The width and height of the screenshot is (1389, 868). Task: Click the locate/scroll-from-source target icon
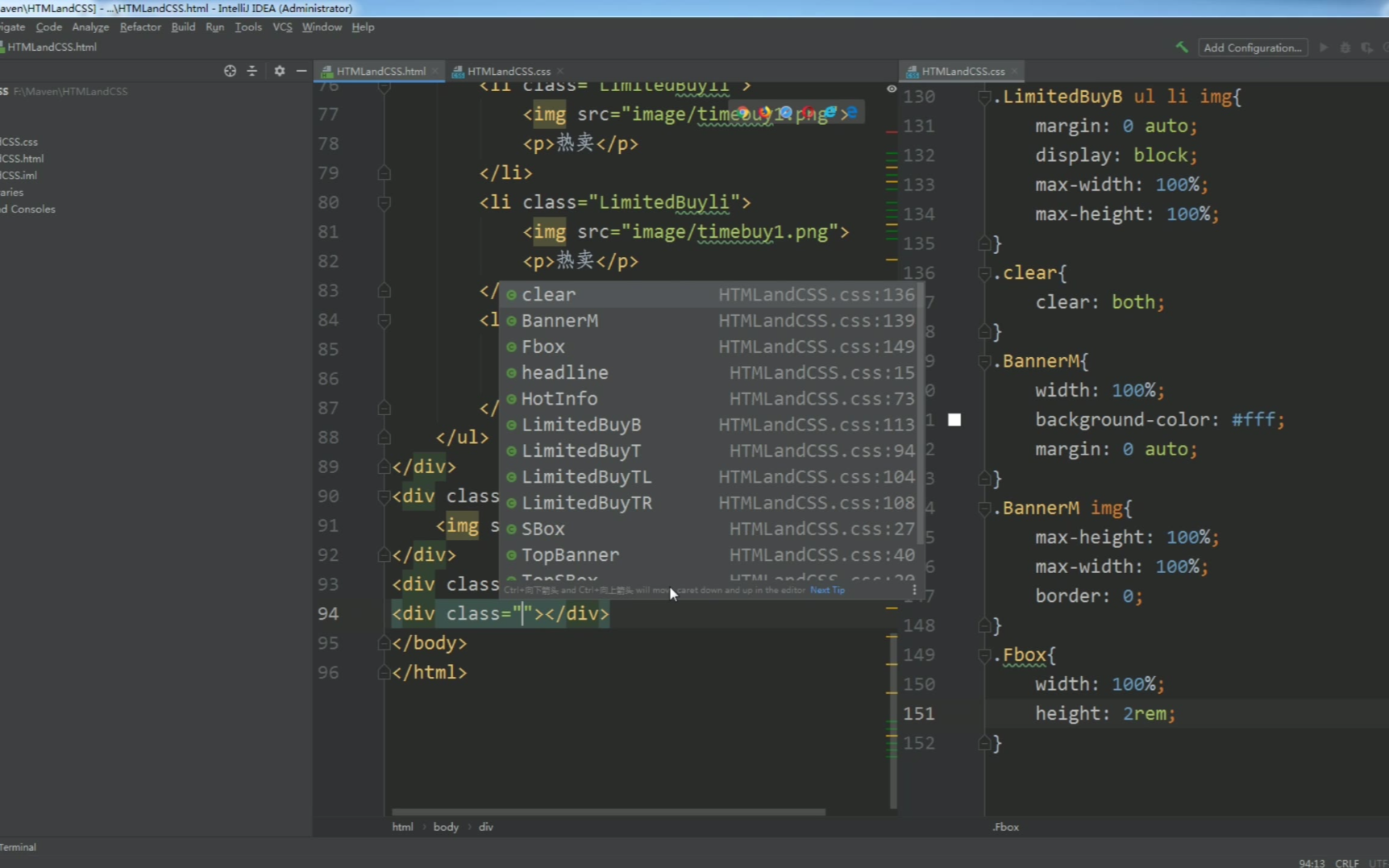[x=230, y=71]
